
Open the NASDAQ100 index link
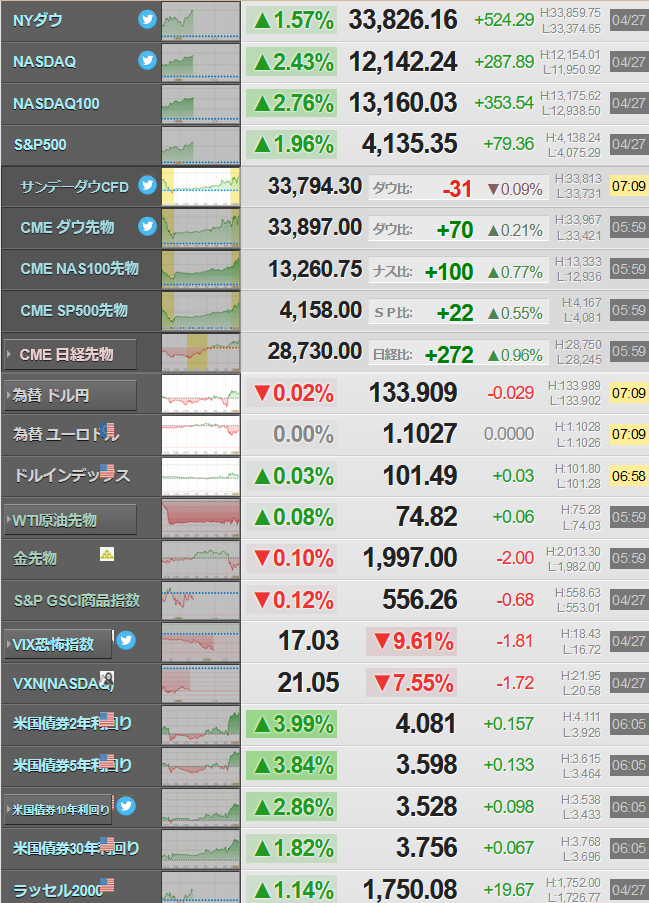[x=56, y=104]
